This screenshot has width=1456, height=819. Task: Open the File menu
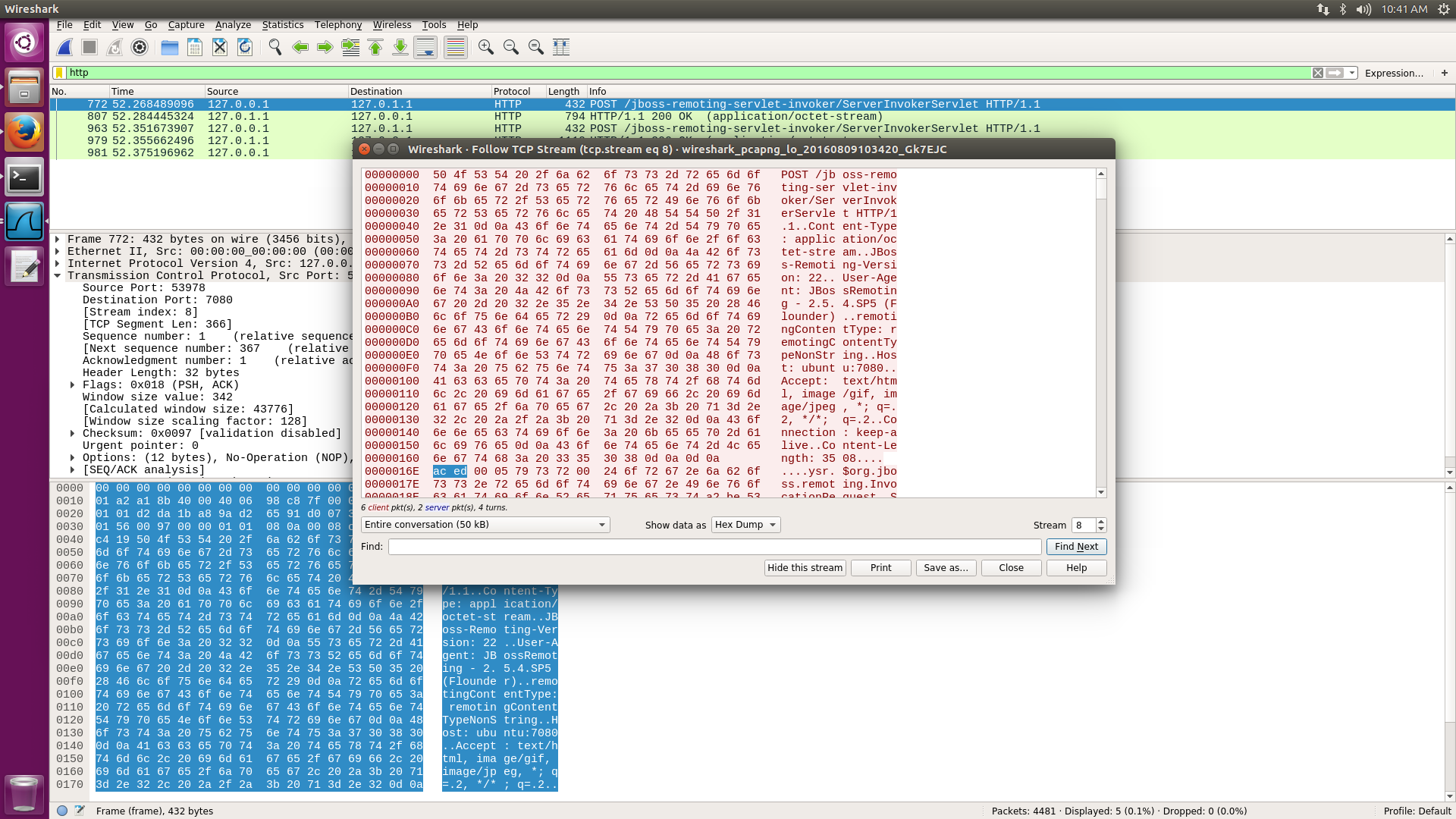(x=64, y=25)
